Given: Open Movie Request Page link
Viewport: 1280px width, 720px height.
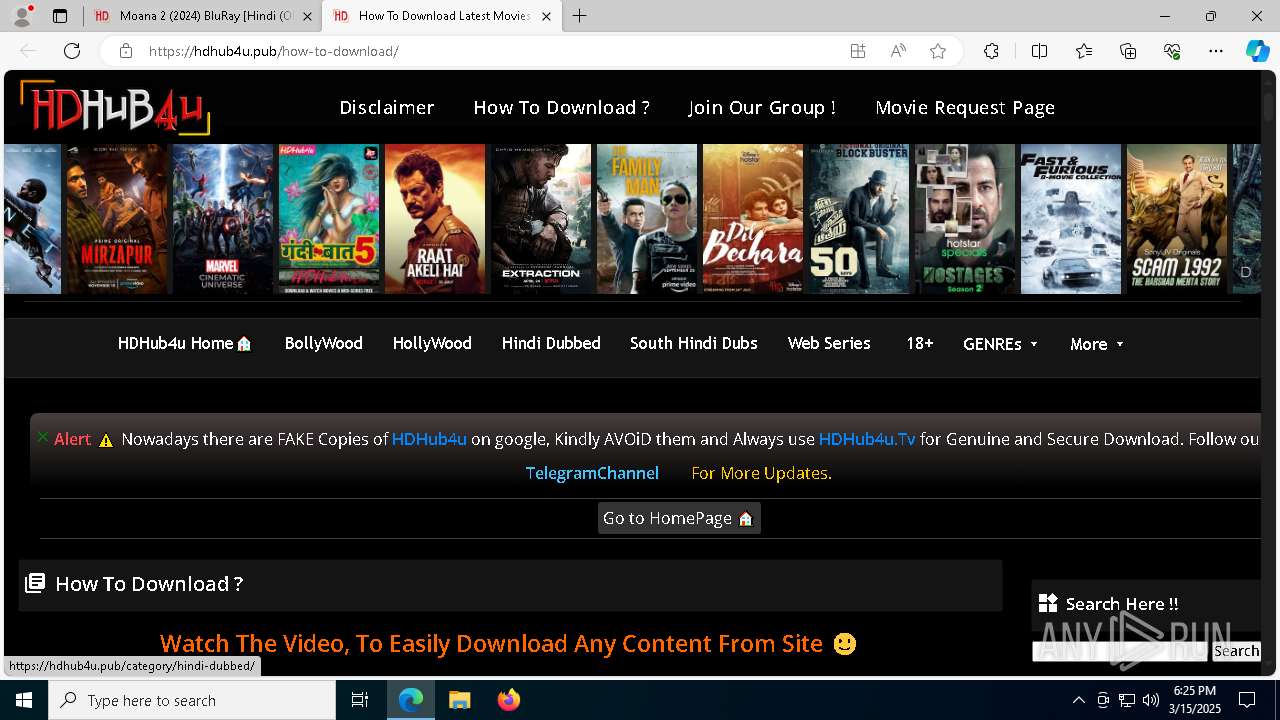Looking at the screenshot, I should point(965,107).
